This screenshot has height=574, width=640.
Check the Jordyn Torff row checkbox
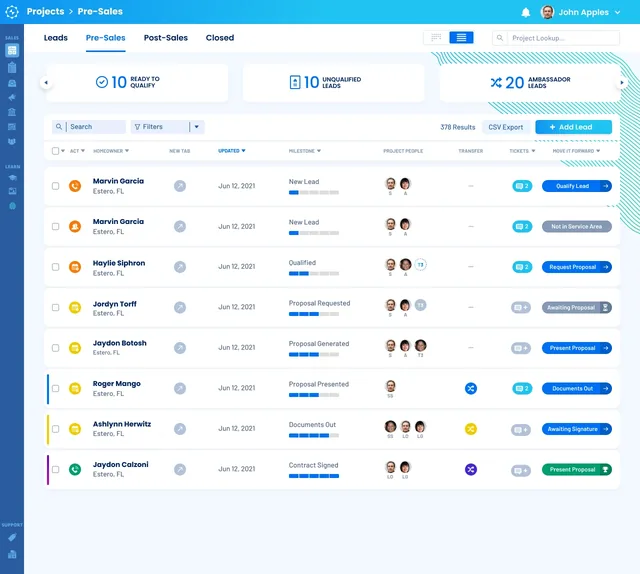click(x=56, y=307)
